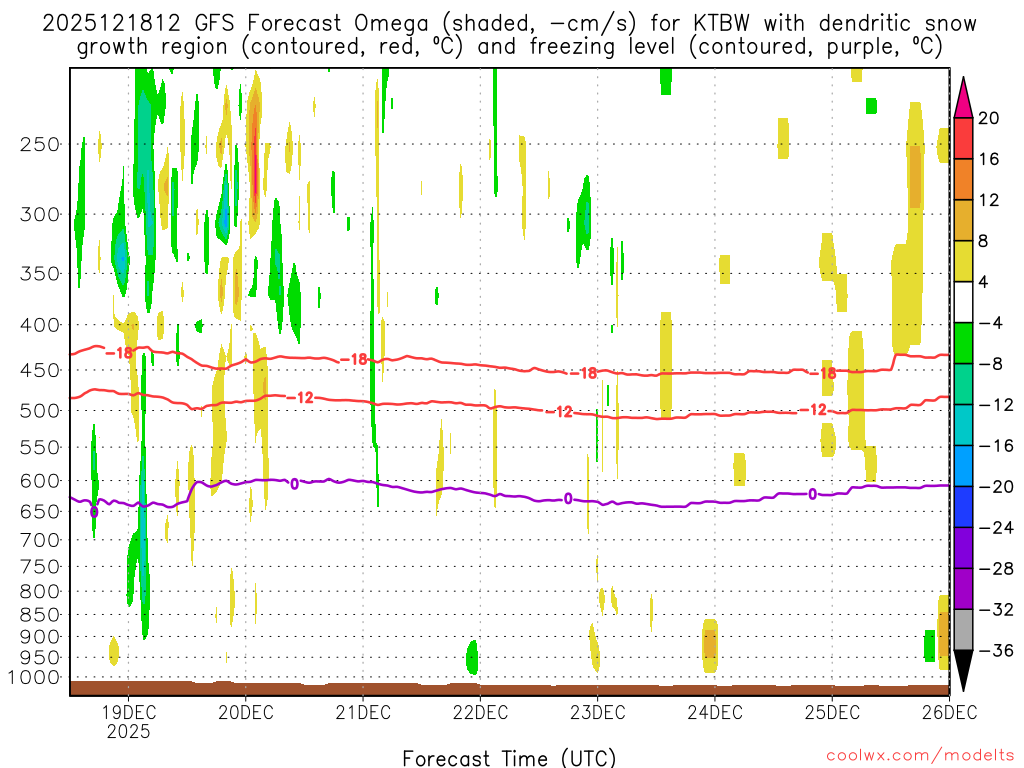
Task: Click the green -4 to -8 colorbar segment
Action: click(963, 344)
